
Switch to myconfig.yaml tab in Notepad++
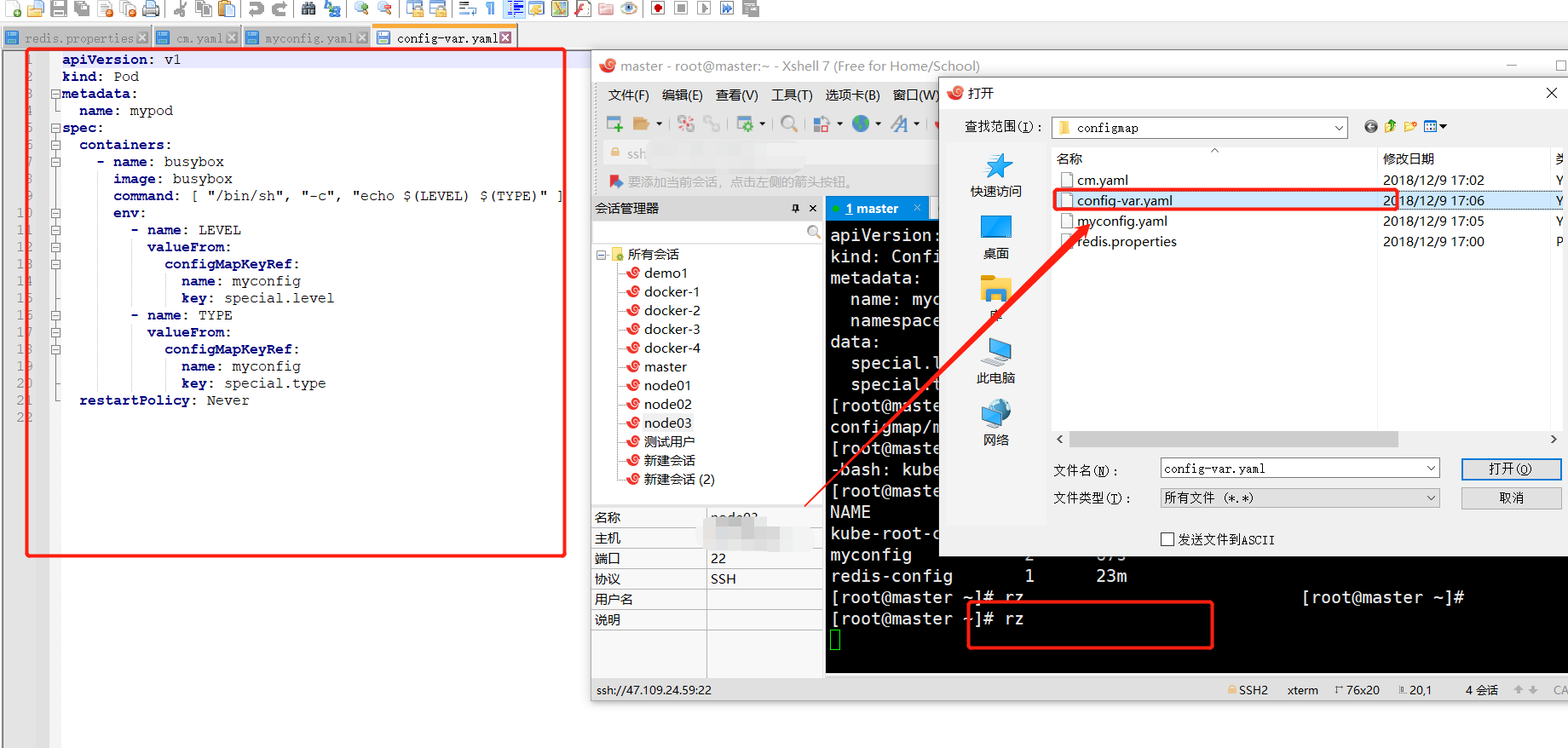(x=307, y=38)
